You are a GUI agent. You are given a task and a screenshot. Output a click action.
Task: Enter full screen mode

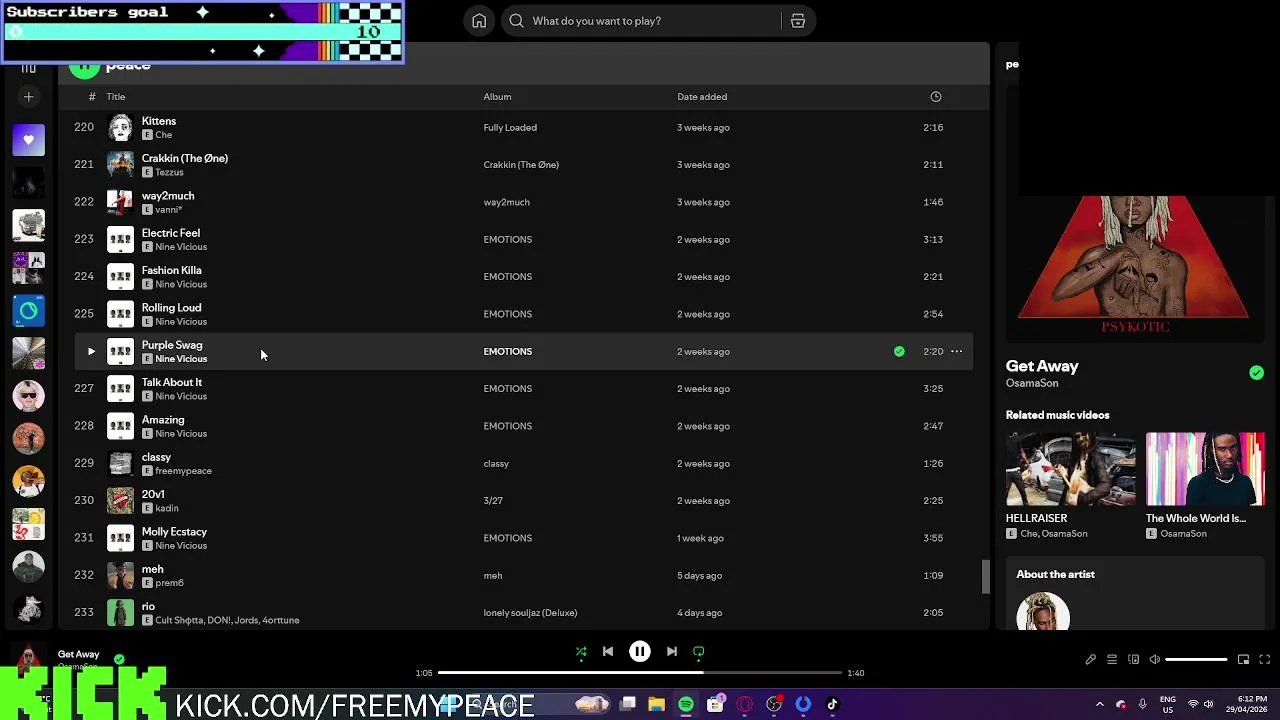coord(1265,660)
